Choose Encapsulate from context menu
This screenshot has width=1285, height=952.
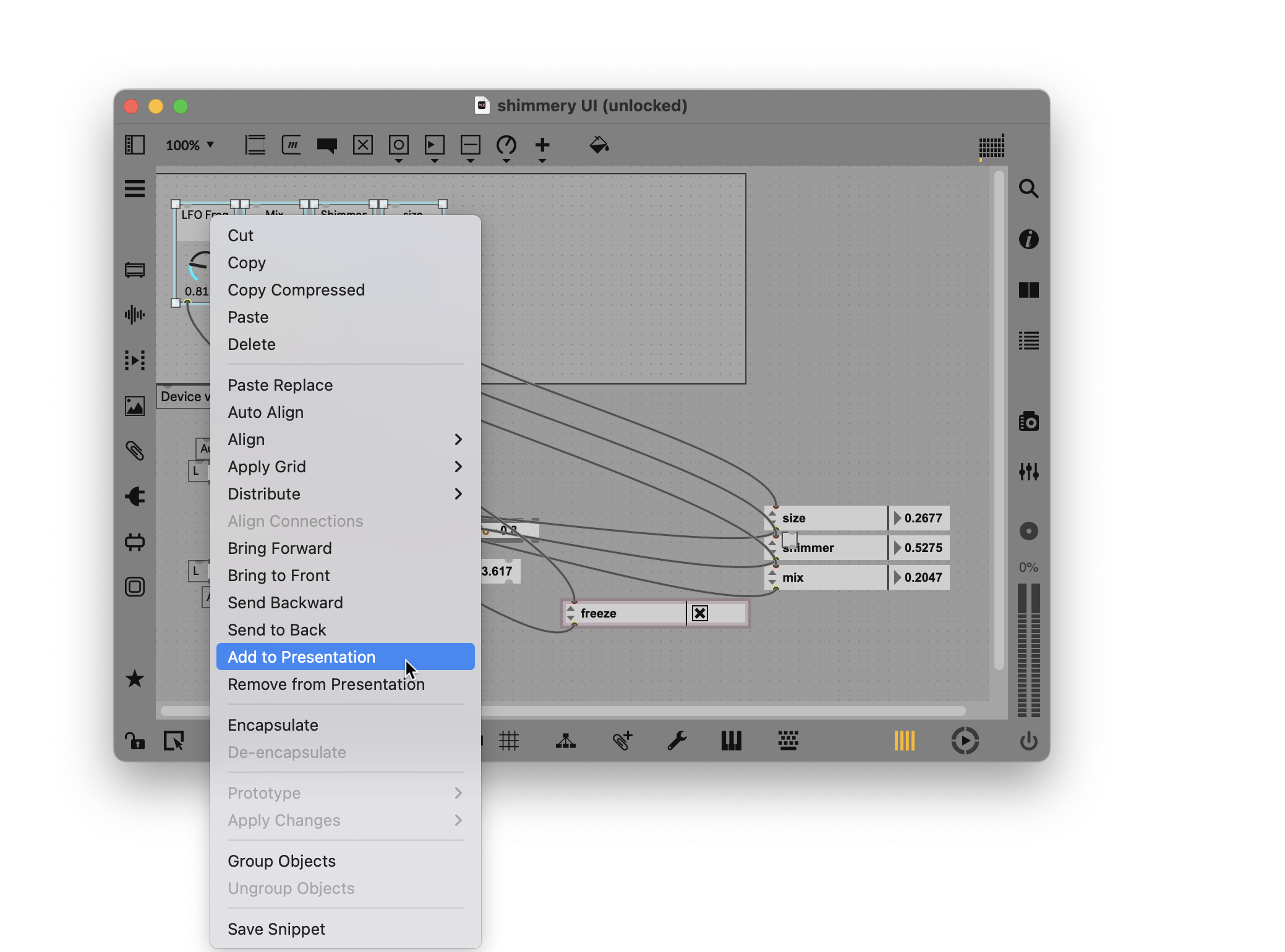(273, 725)
